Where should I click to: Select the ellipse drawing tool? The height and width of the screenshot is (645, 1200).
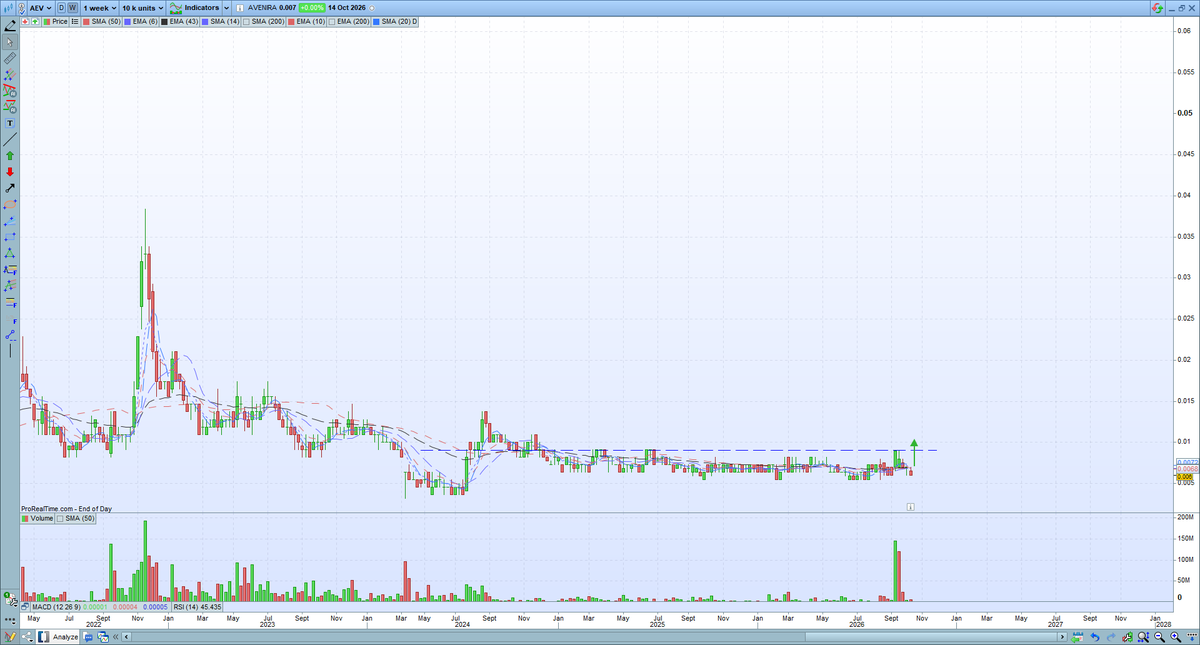click(10, 204)
